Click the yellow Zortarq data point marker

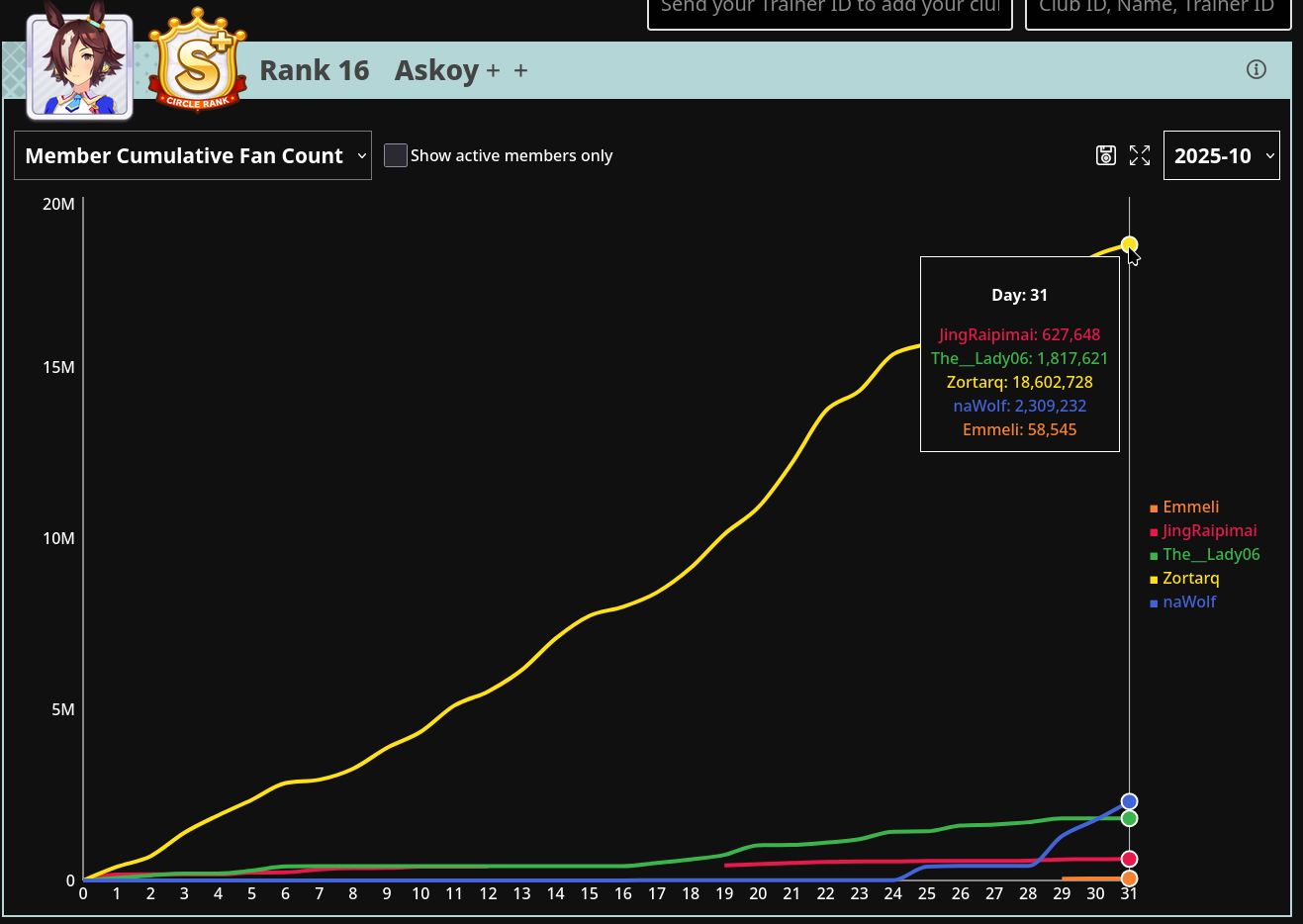(1129, 244)
